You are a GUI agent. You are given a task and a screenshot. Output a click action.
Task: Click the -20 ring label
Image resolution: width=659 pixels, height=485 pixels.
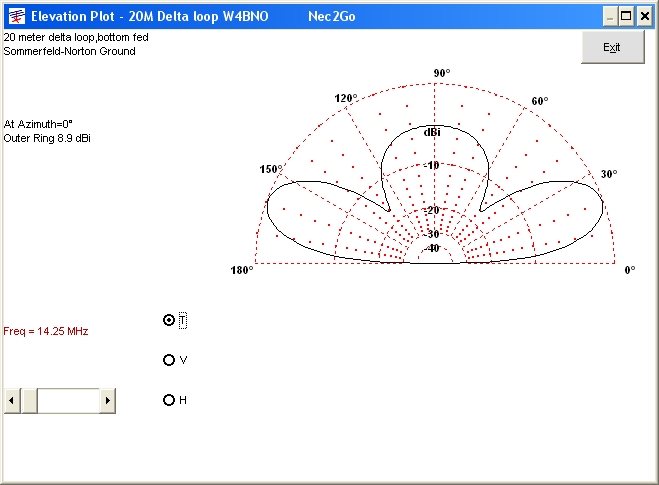pos(432,210)
